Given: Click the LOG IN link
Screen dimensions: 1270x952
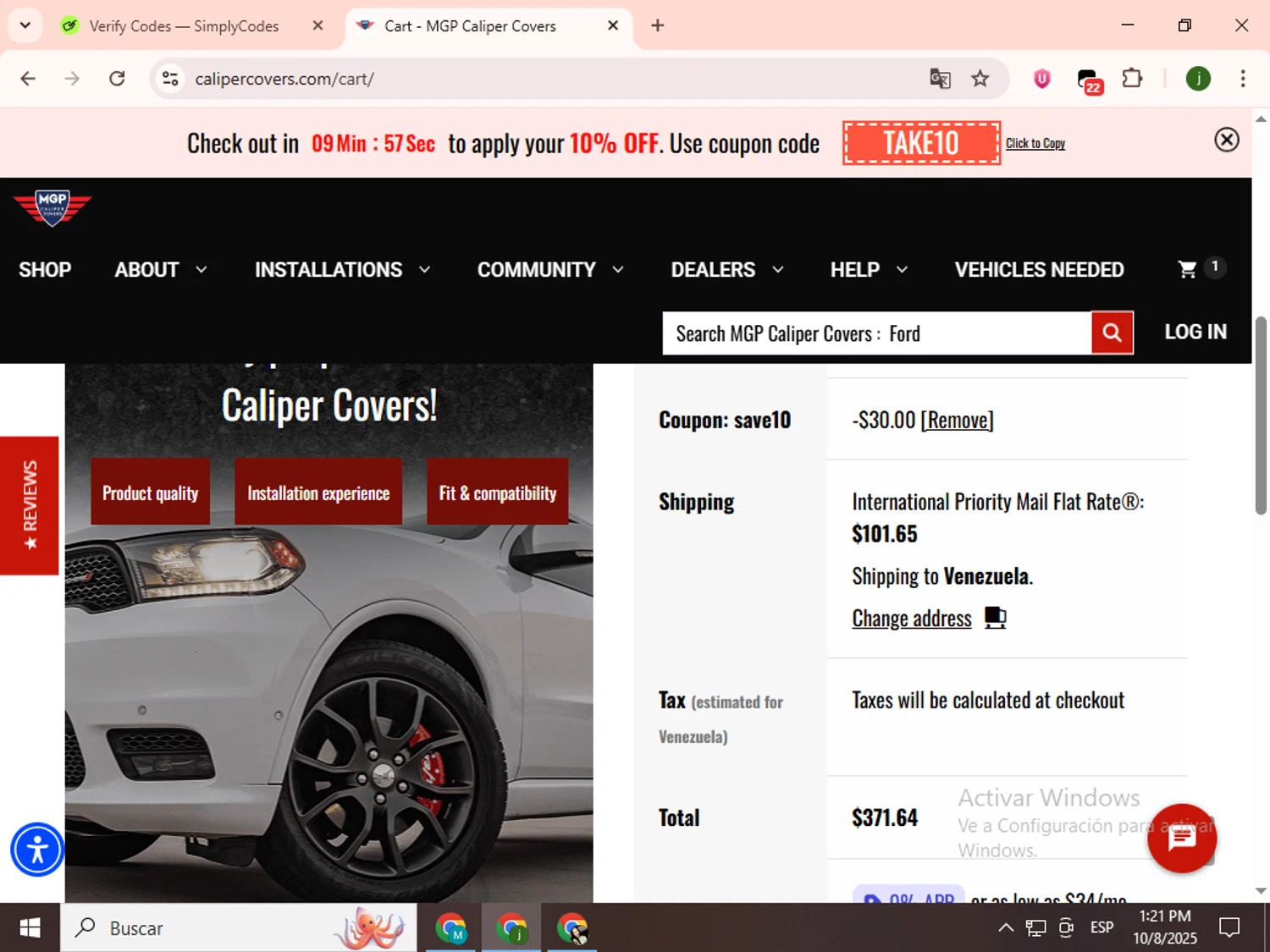Looking at the screenshot, I should (x=1195, y=332).
